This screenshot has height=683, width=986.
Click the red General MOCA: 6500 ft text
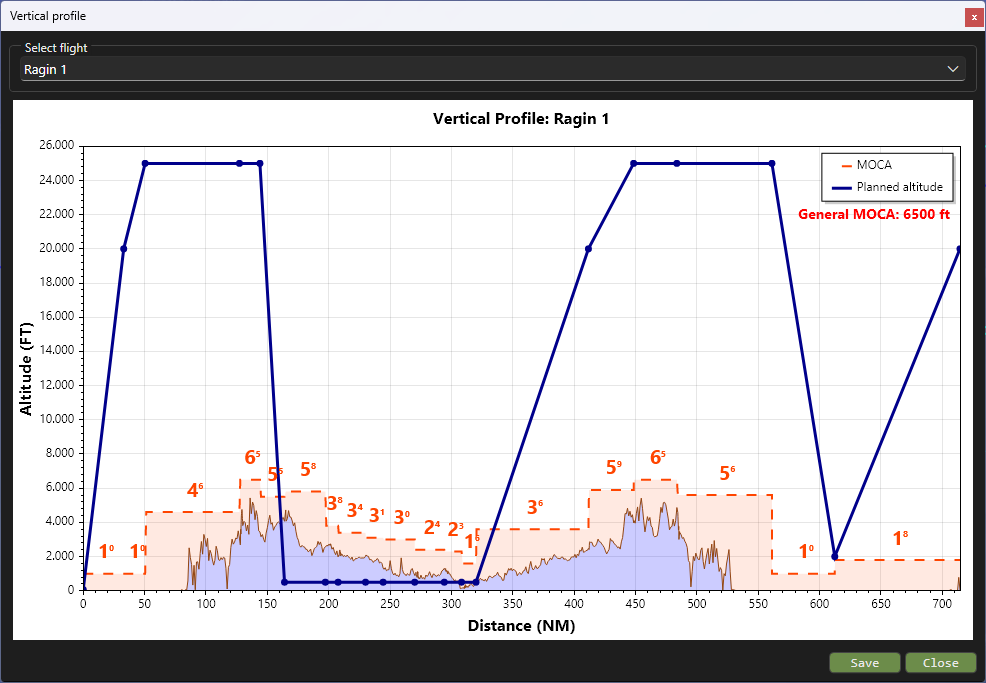pos(873,214)
